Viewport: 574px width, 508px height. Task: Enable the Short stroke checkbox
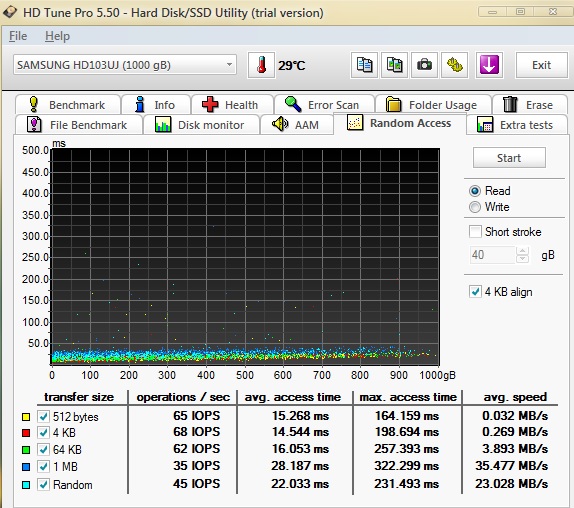tap(475, 232)
